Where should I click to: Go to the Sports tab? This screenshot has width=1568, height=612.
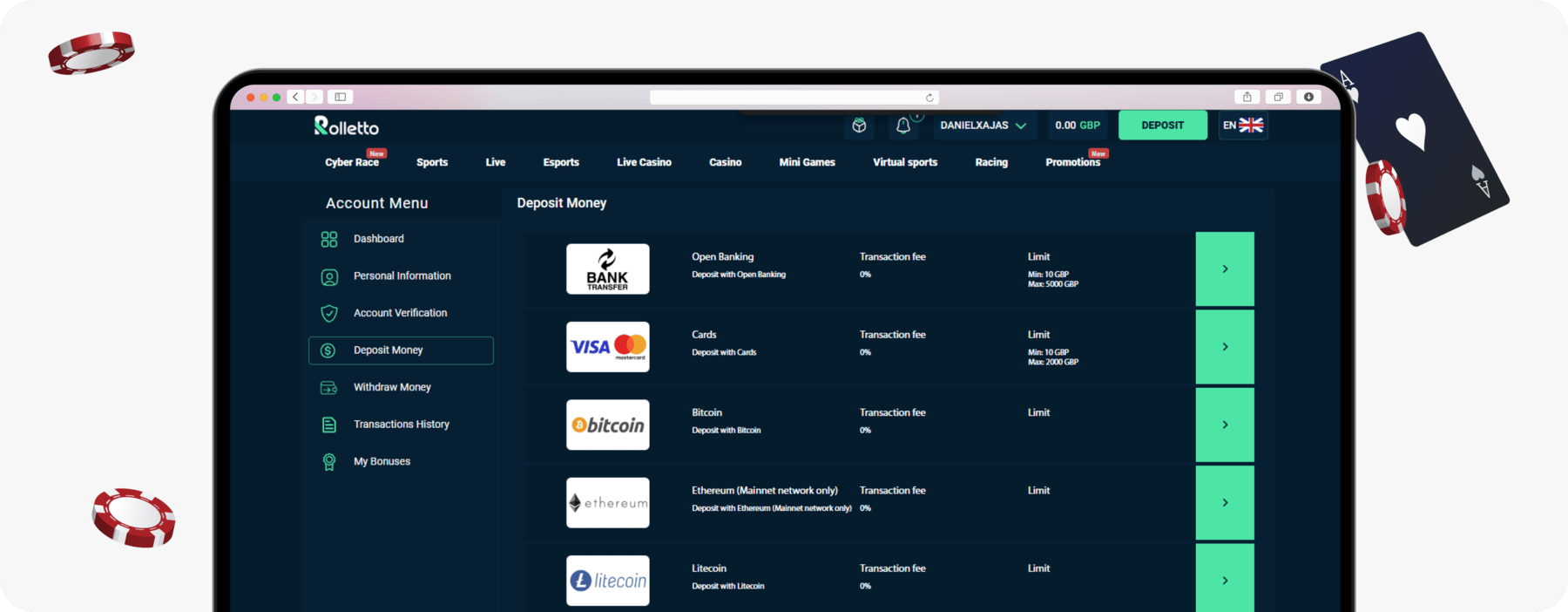click(432, 162)
